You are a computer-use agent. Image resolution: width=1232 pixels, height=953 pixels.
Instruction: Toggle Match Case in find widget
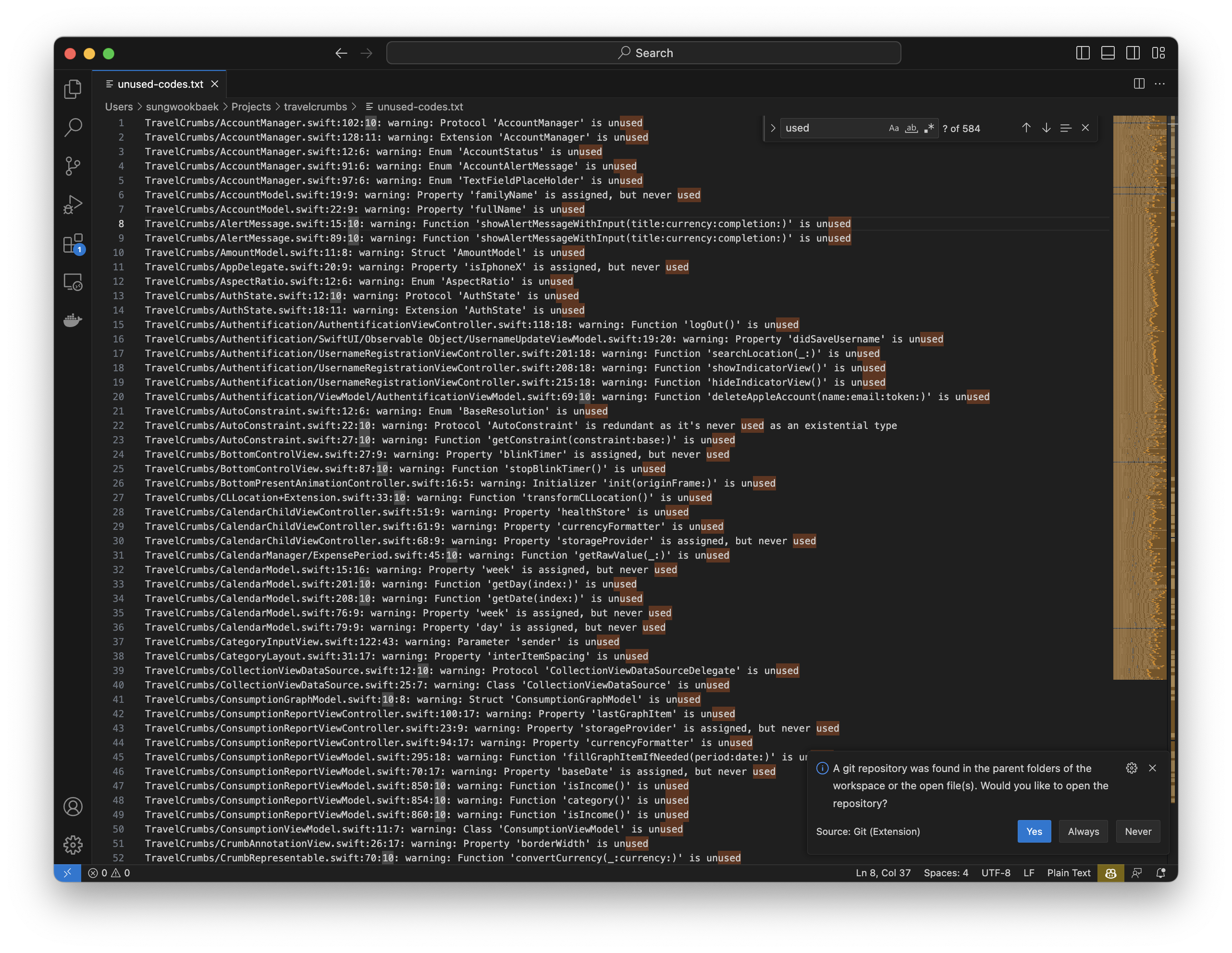[893, 128]
